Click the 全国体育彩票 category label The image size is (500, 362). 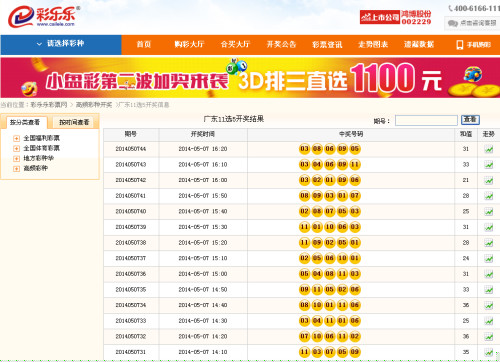pos(41,148)
